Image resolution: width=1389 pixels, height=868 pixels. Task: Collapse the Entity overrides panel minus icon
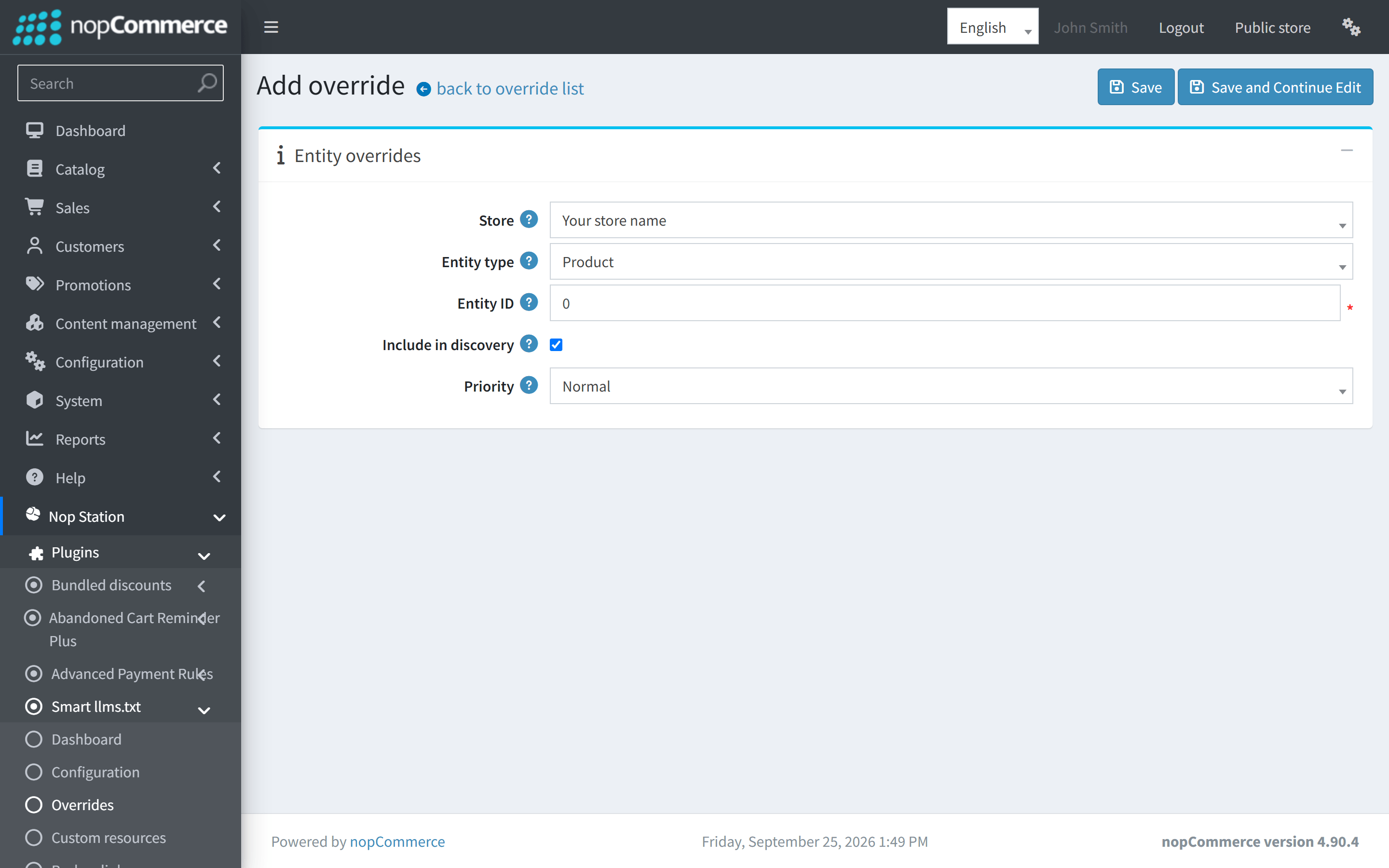(1347, 150)
